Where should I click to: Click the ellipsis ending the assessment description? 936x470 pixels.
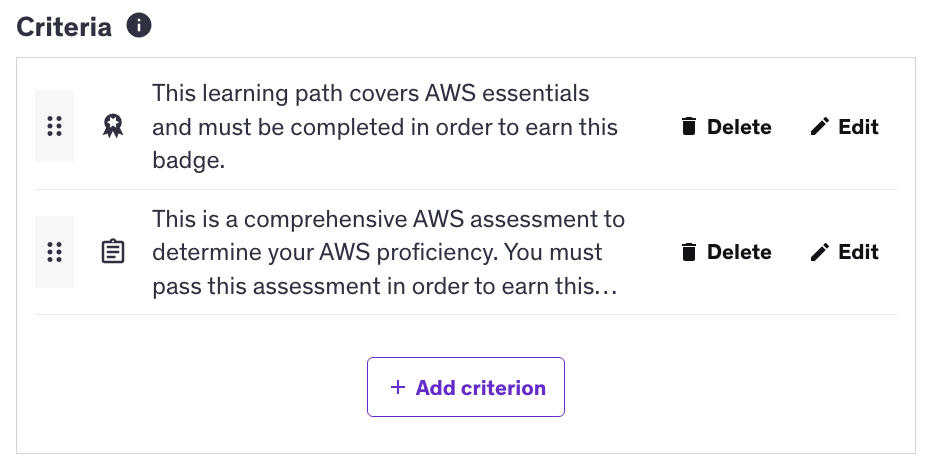(x=608, y=288)
